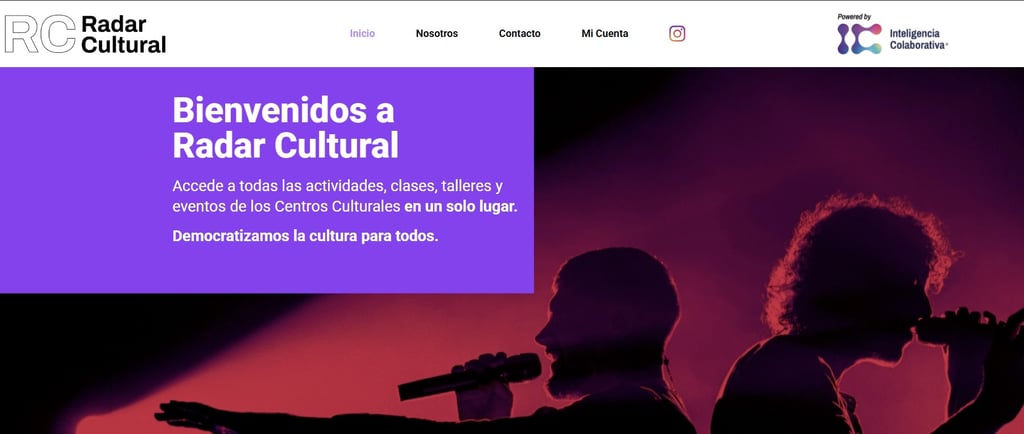Screen dimensions: 1024x434
Task: Click the Inteligencia Colaborativa wordmark
Action: pos(919,39)
